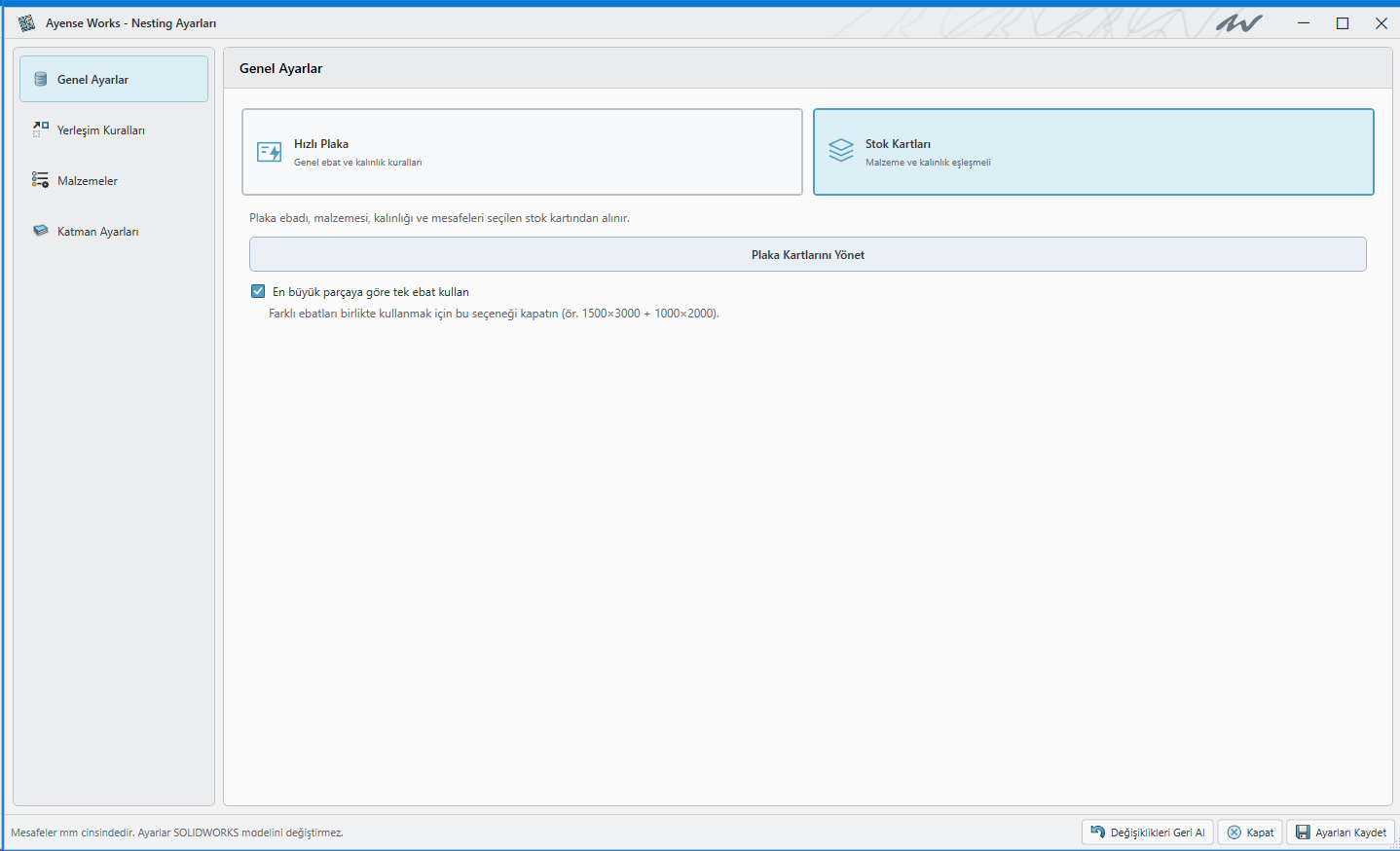This screenshot has height=851, width=1400.
Task: Click status text 'Mesafeler mm cinsindedir'
Action: tap(72, 832)
